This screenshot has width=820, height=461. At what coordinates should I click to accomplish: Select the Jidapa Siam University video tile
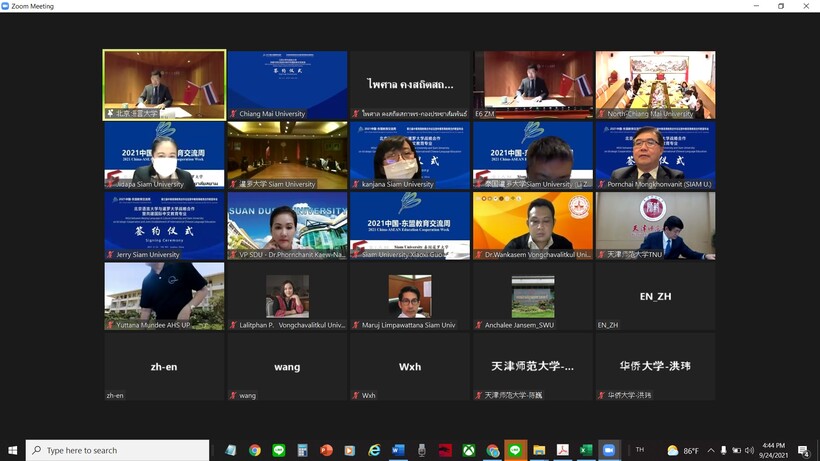(x=164, y=155)
